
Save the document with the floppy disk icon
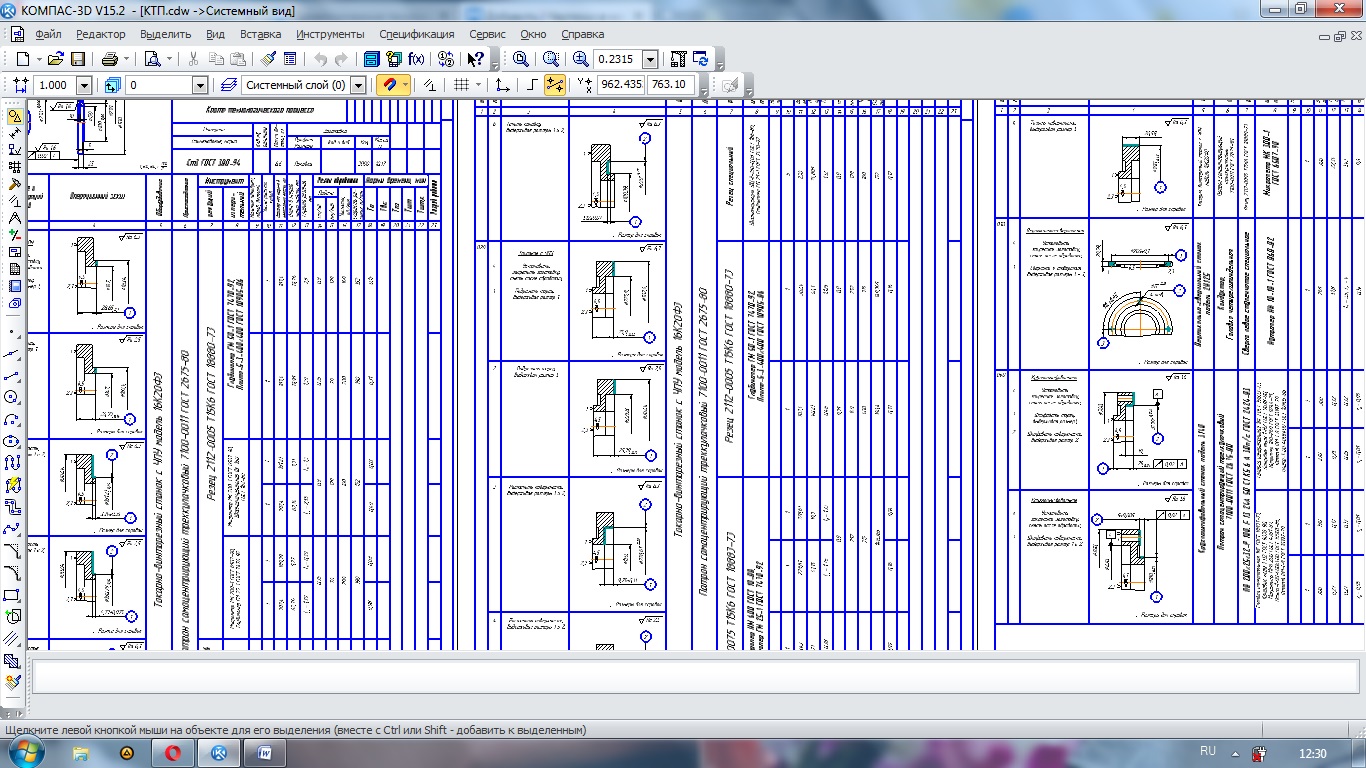point(77,59)
